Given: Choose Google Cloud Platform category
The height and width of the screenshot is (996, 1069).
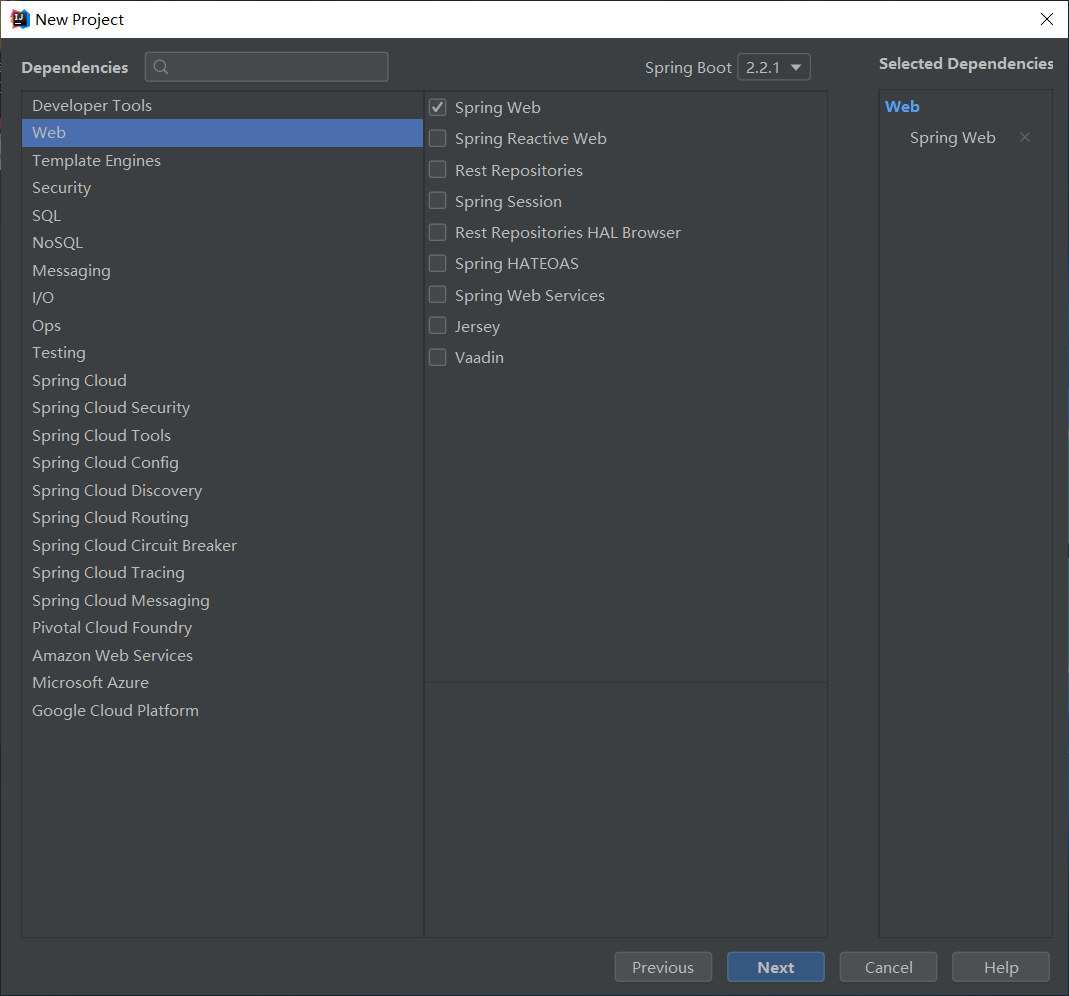Looking at the screenshot, I should point(222,710).
